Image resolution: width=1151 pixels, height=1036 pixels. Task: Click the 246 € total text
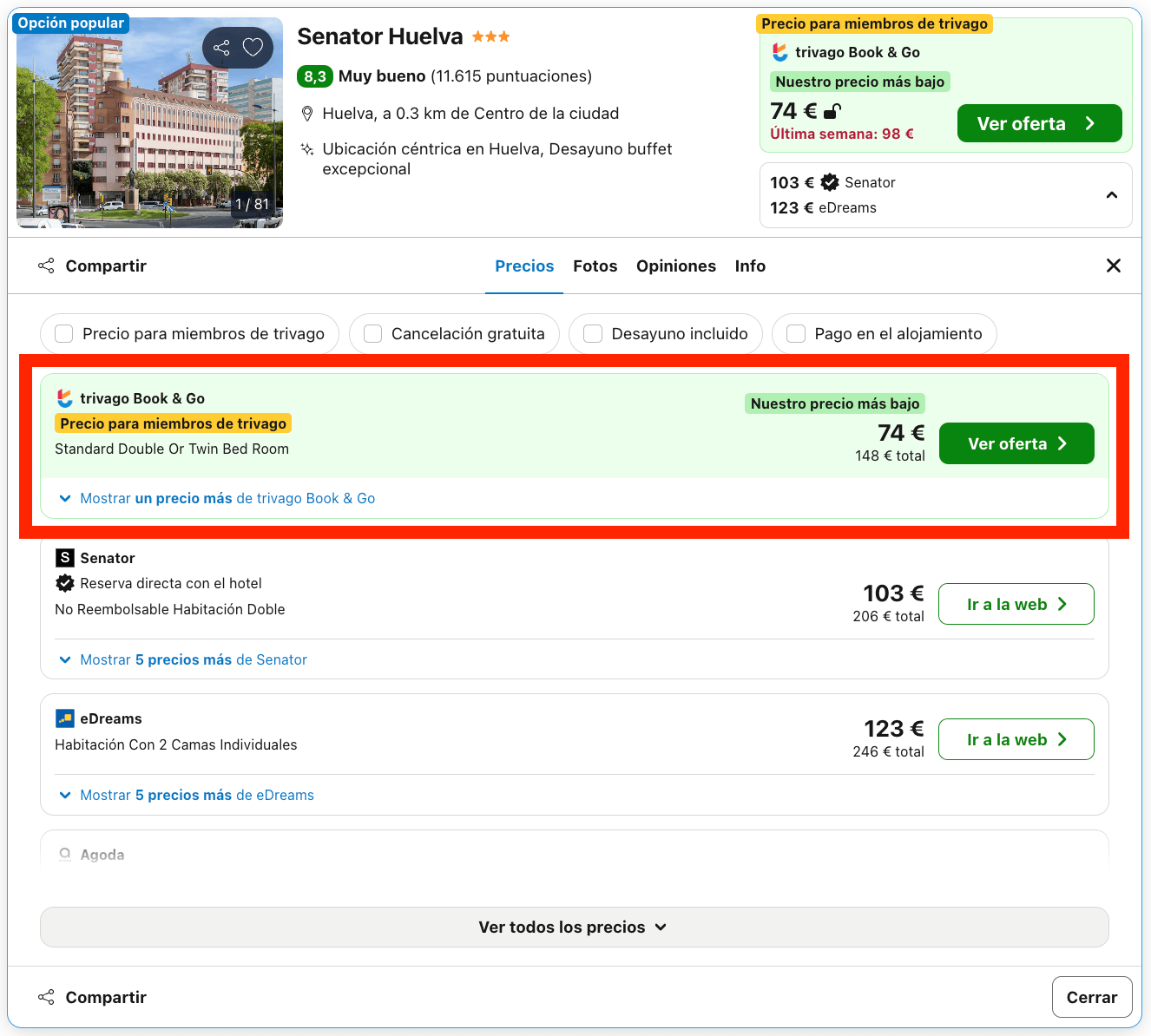coord(888,751)
